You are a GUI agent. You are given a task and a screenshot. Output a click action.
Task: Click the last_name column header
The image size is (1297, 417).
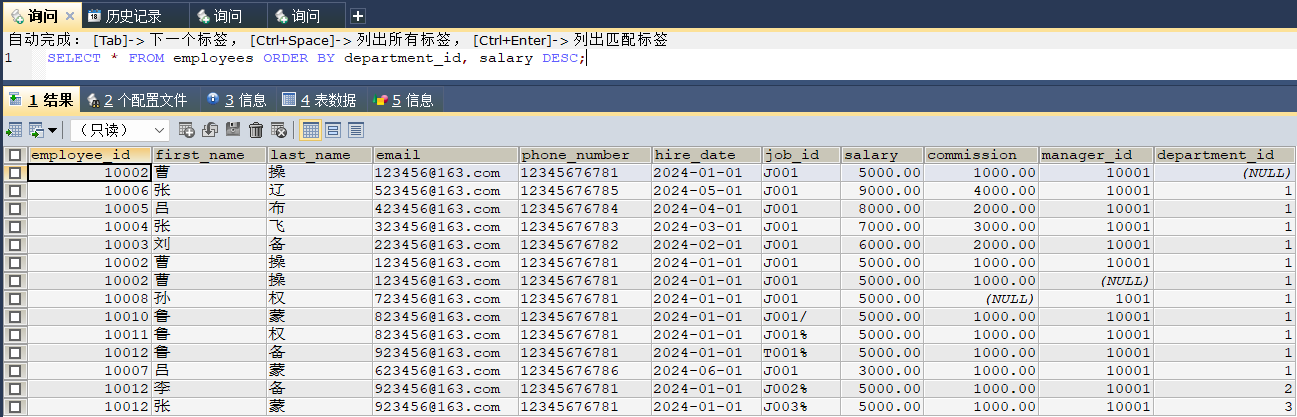click(x=319, y=155)
